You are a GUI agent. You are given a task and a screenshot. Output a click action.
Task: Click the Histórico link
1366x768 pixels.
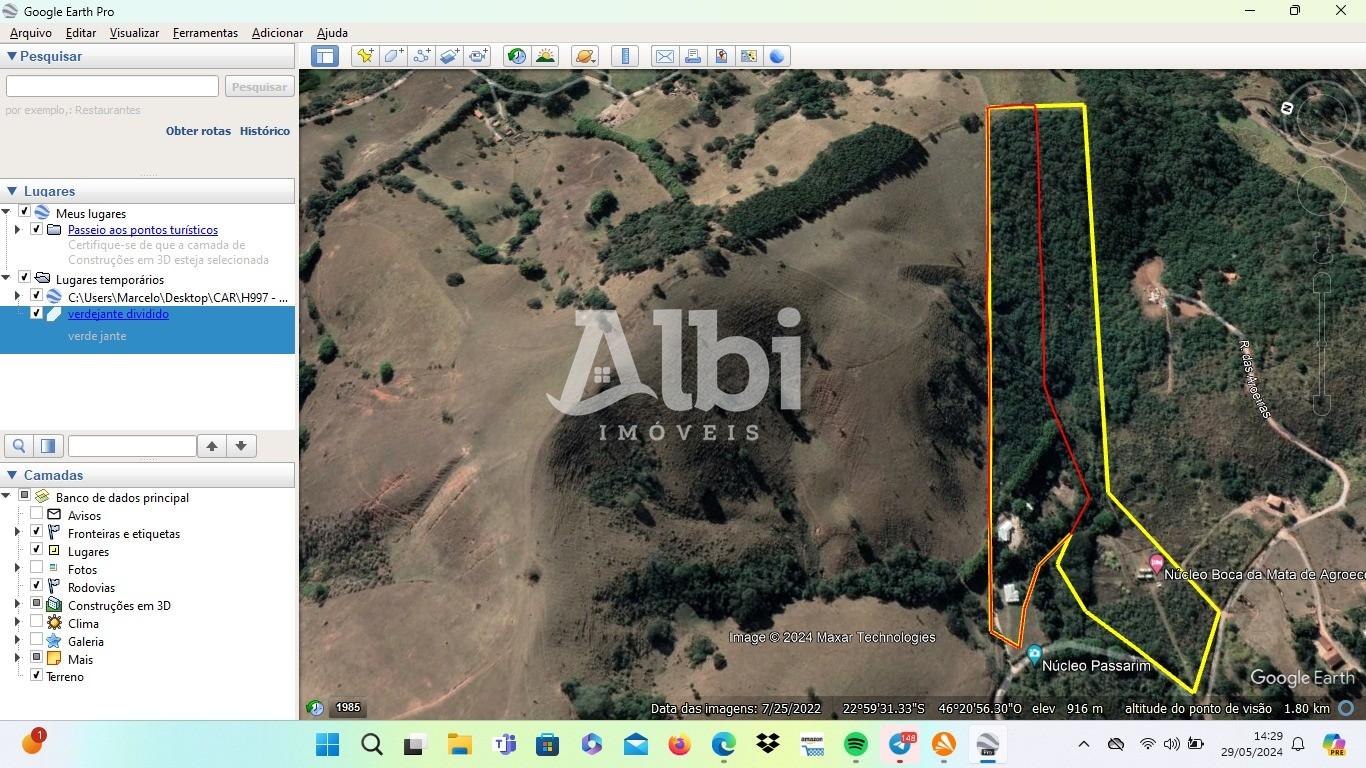(x=265, y=131)
